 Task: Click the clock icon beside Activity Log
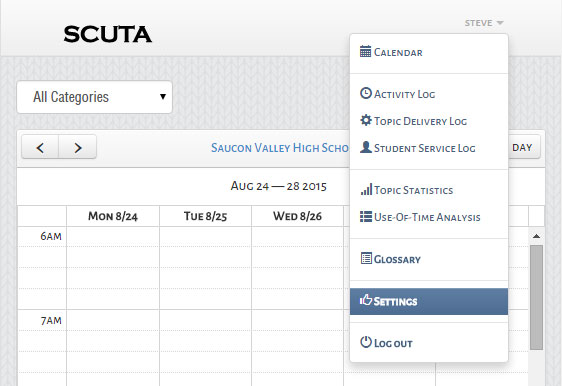366,93
